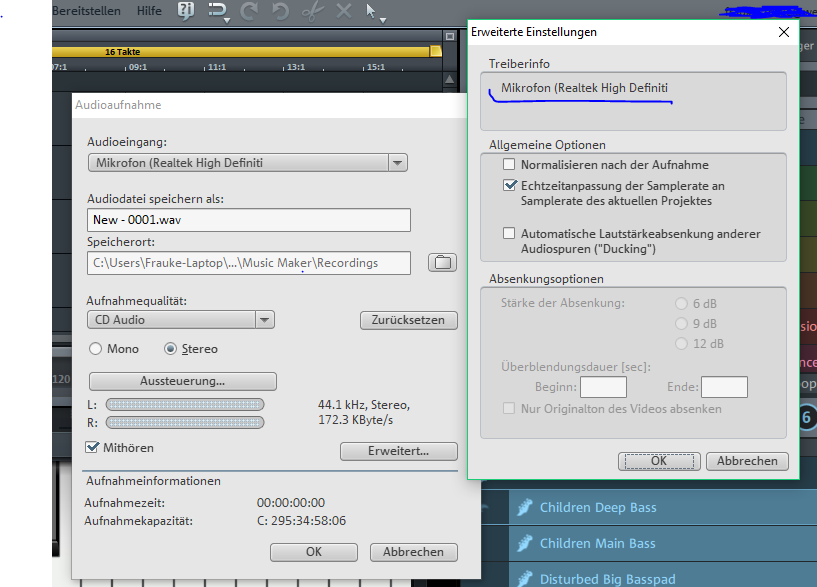Click ruler position 09:1 in timeline
This screenshot has height=587, width=817.
point(138,67)
